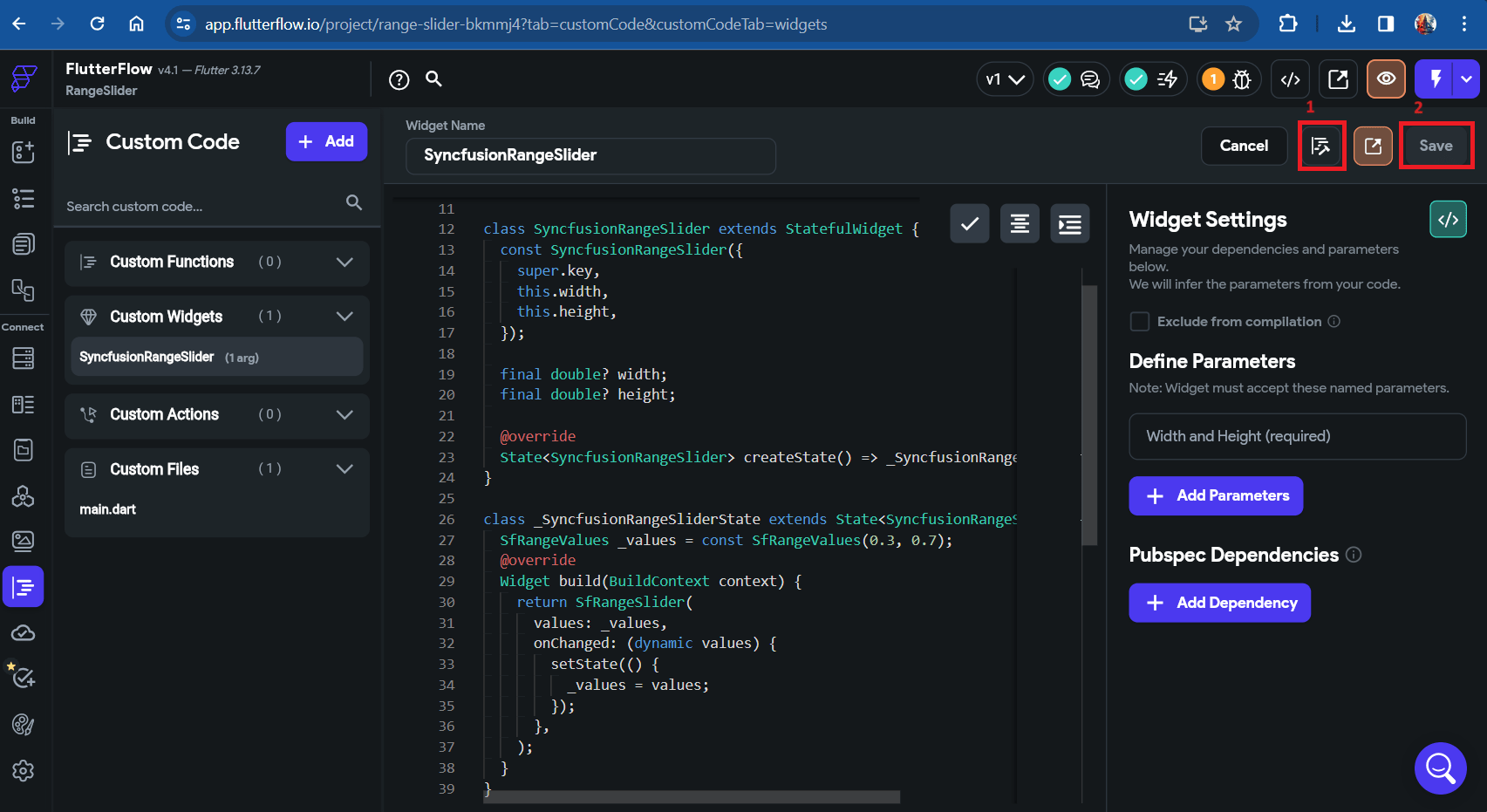The image size is (1487, 812).
Task: Open the optimizations lightning status icon
Action: [x=1167, y=79]
